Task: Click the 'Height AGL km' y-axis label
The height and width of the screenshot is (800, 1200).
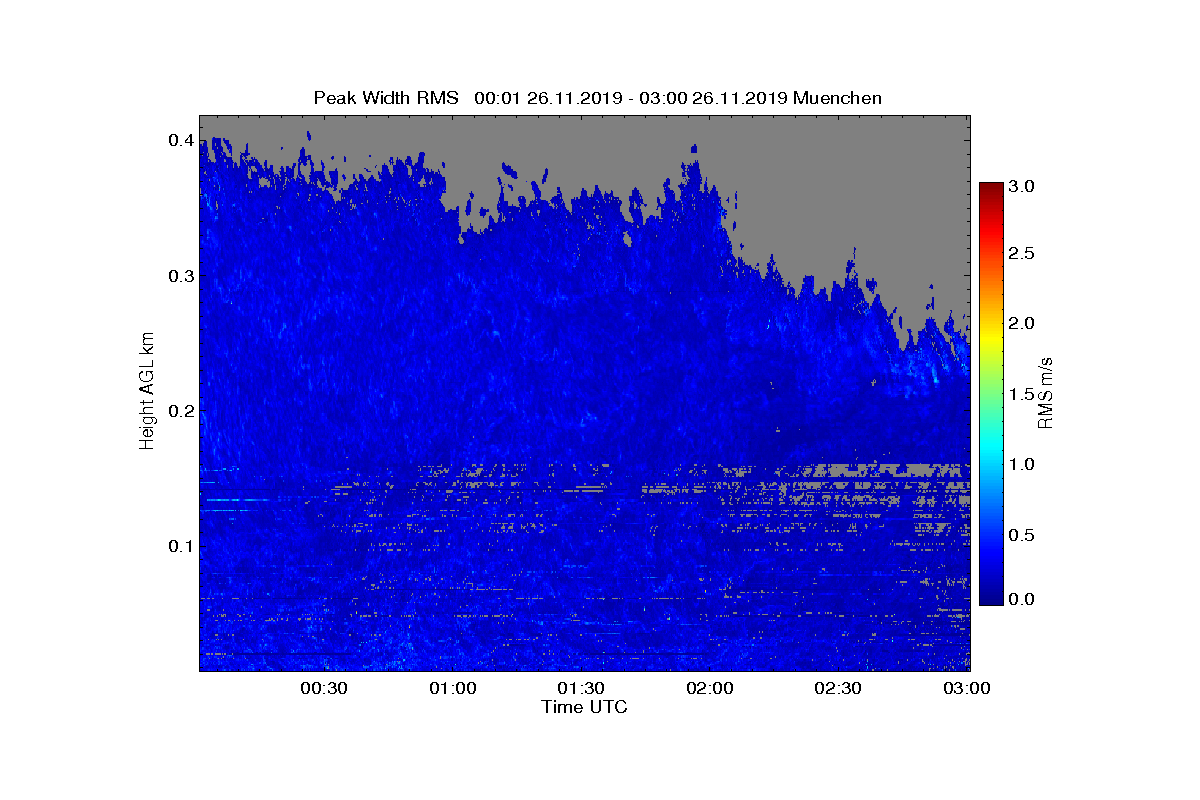Action: (x=147, y=391)
